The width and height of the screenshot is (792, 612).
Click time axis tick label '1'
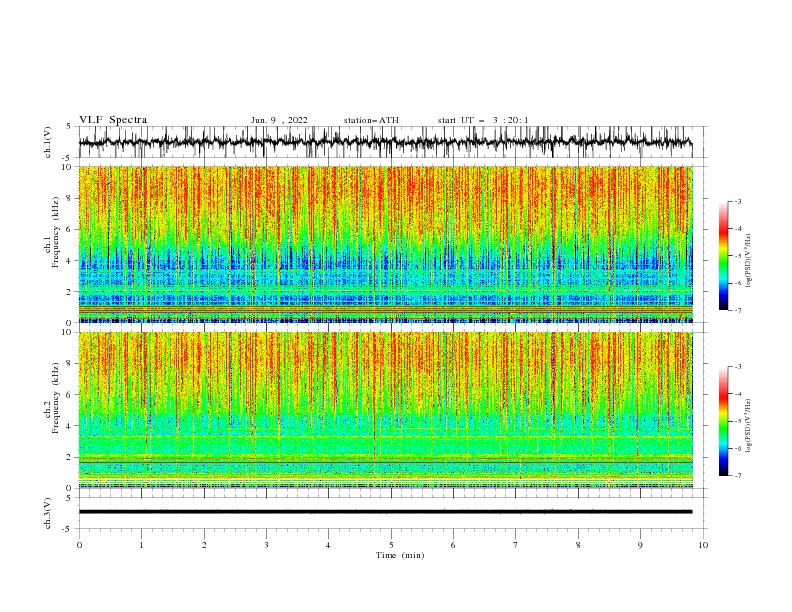(x=142, y=545)
